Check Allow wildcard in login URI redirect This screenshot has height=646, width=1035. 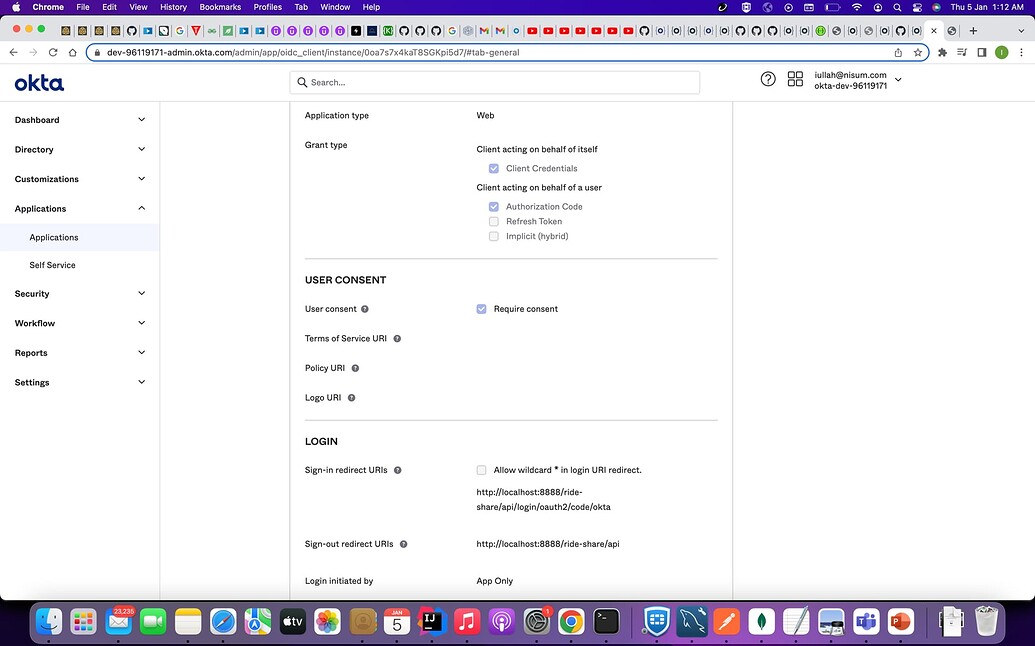pyautogui.click(x=481, y=469)
